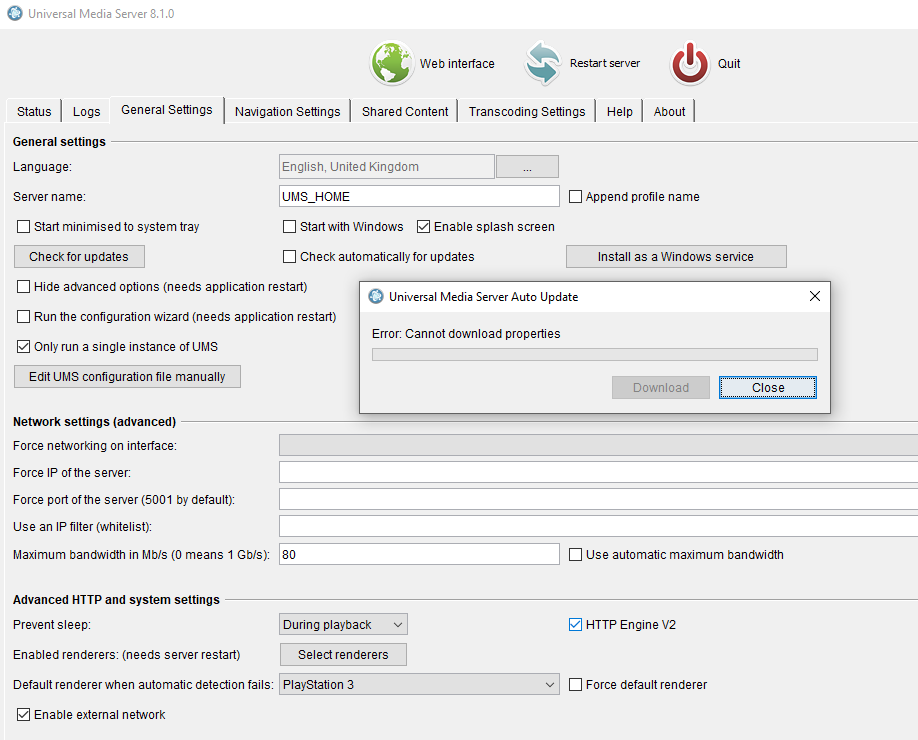Enable Run the configuration wizard checkbox
This screenshot has width=918, height=740.
[x=23, y=317]
